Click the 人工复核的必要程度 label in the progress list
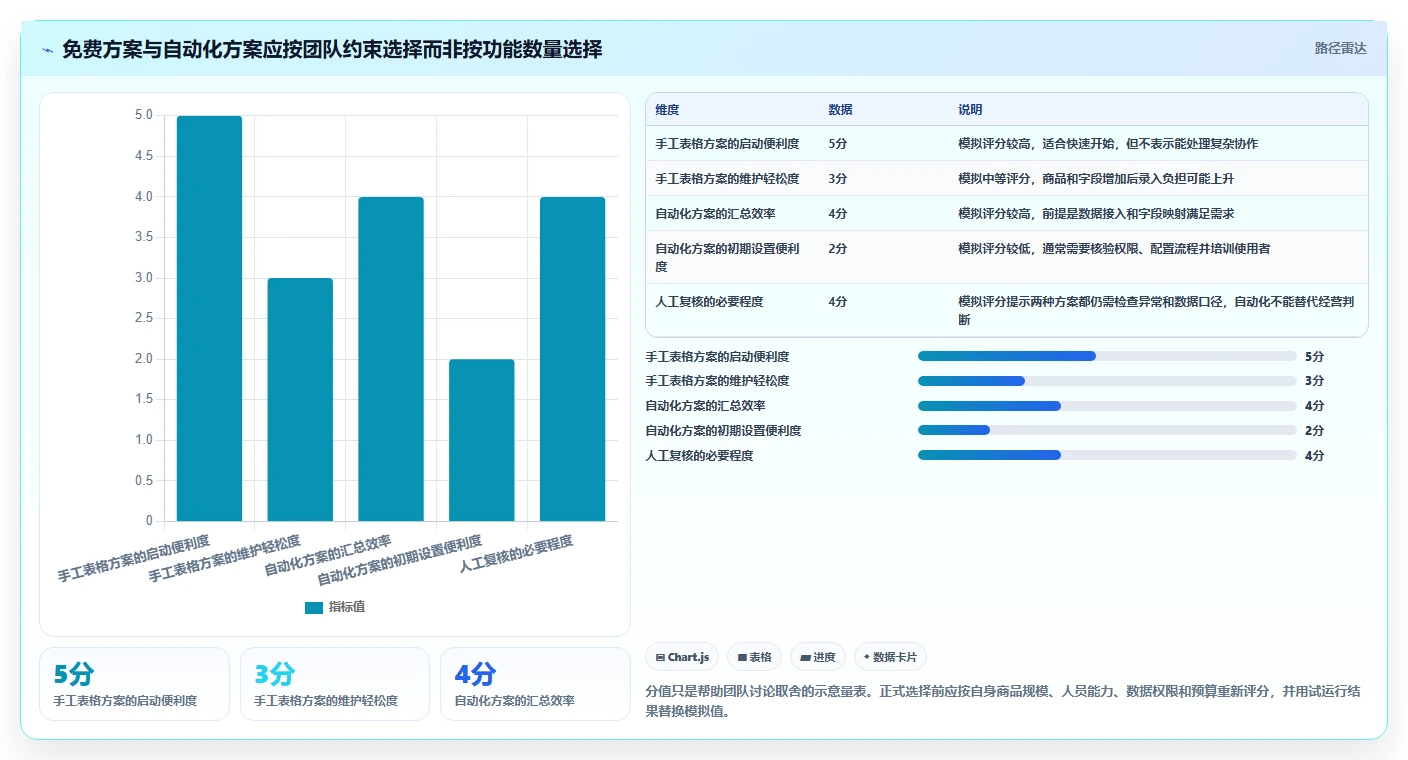1408x760 pixels. [x=700, y=456]
